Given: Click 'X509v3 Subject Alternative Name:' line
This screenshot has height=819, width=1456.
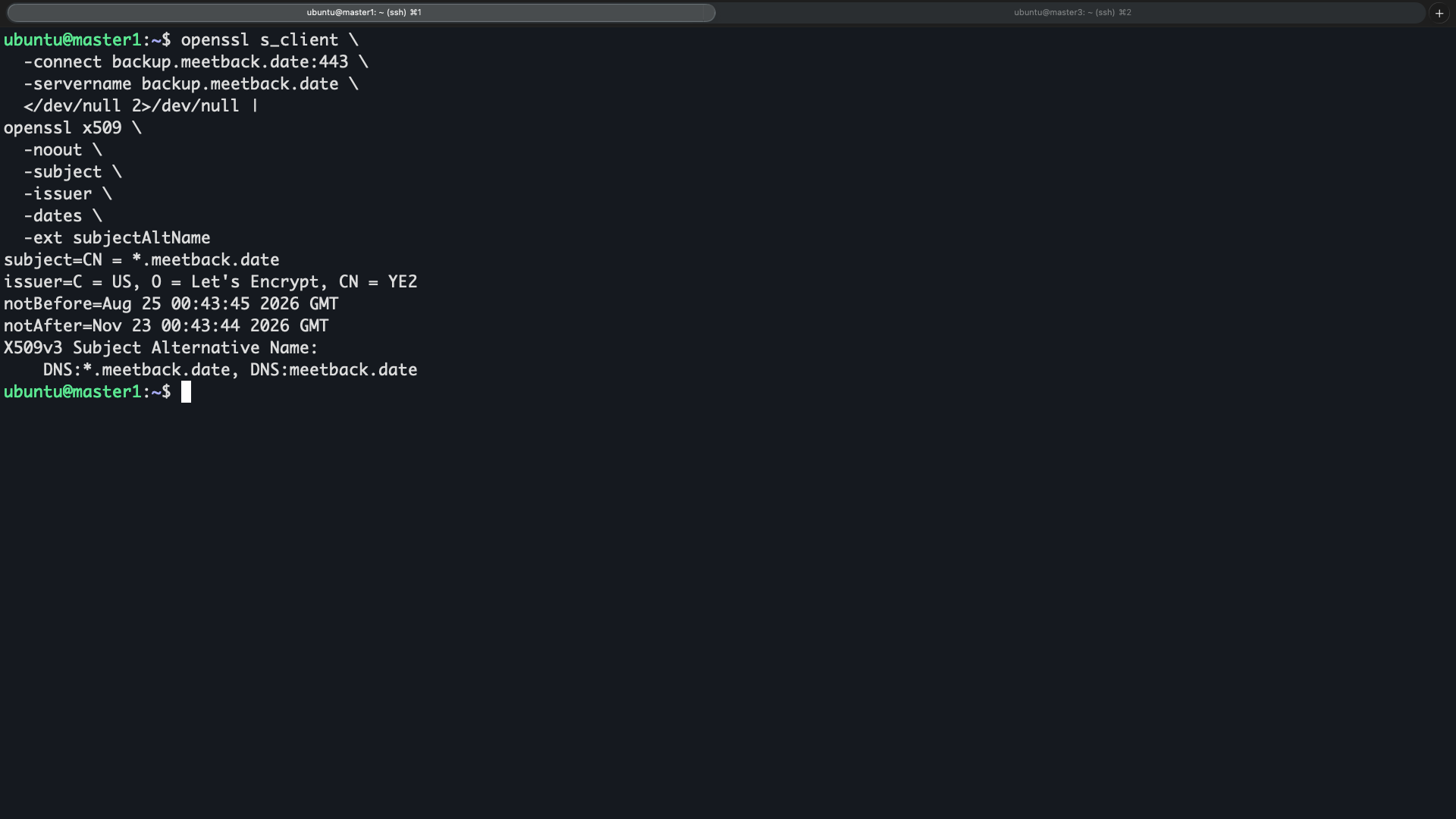Looking at the screenshot, I should pyautogui.click(x=161, y=348).
